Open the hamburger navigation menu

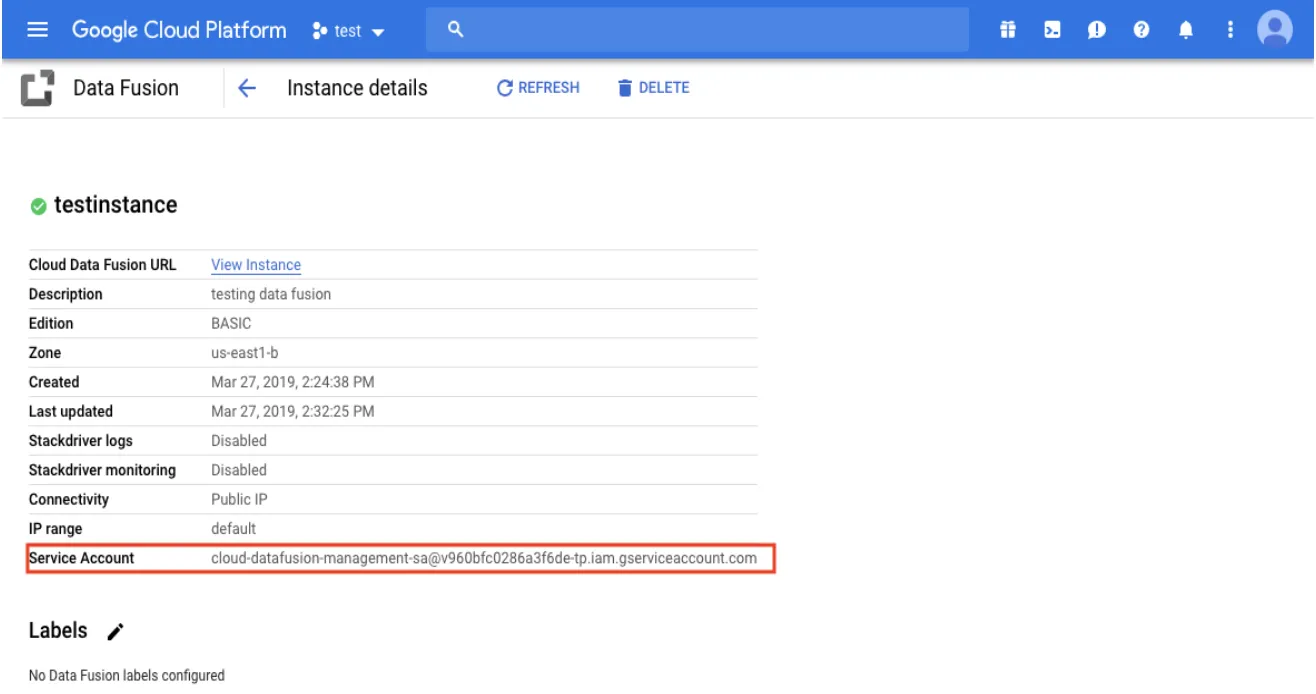[x=37, y=30]
